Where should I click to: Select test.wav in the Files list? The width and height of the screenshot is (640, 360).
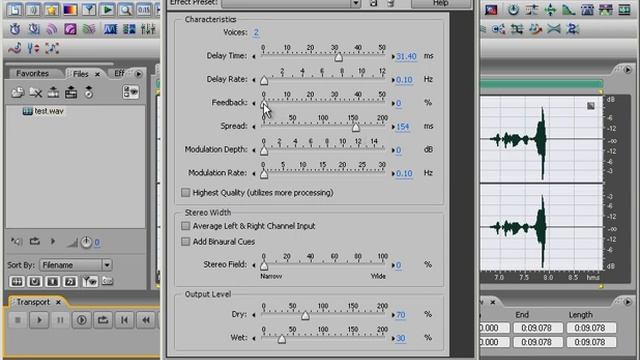(x=43, y=111)
